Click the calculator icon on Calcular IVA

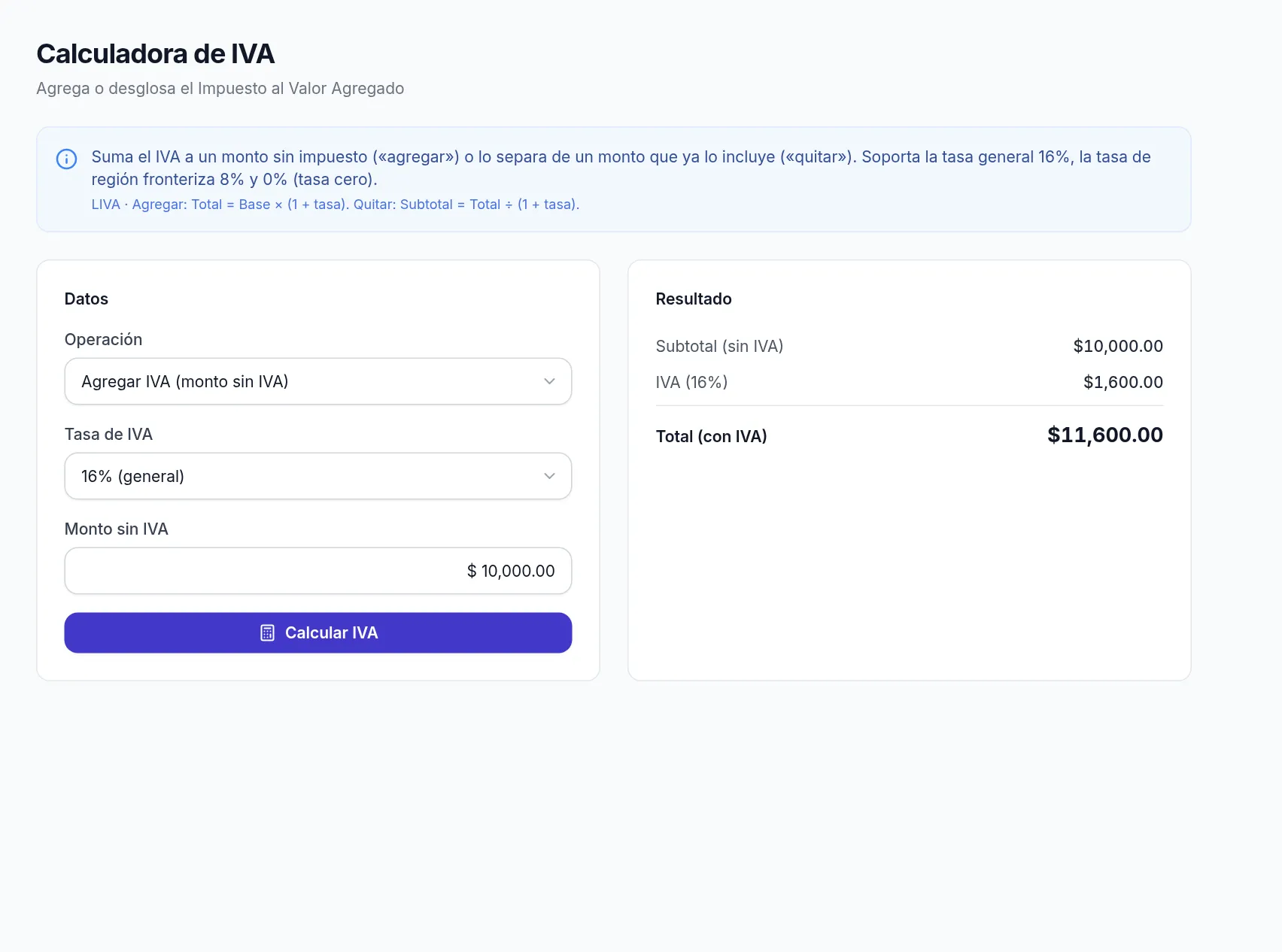tap(267, 632)
